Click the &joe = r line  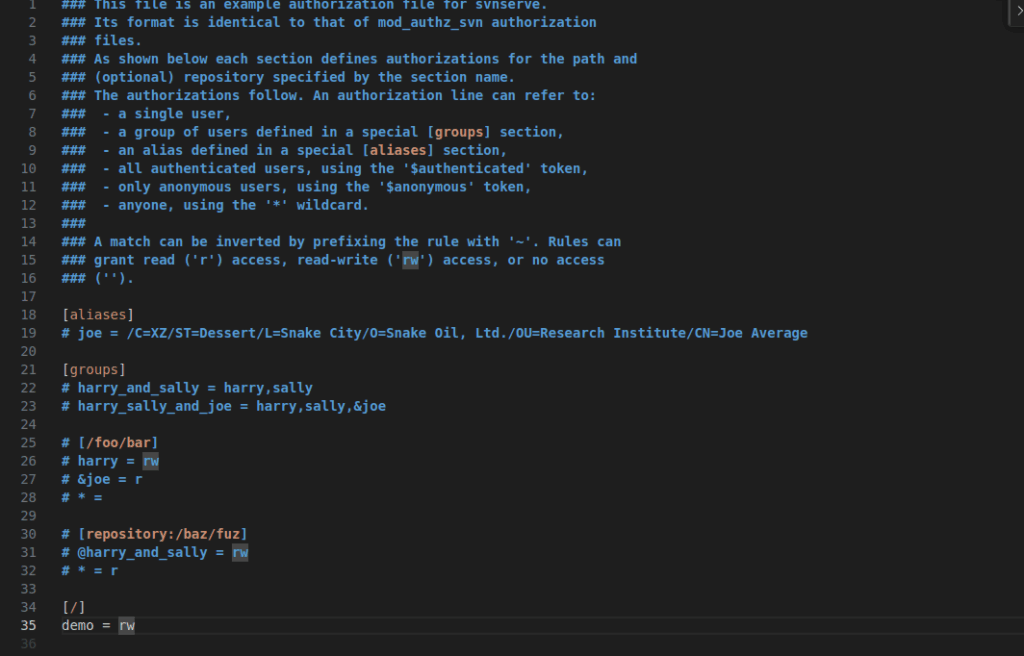coord(110,479)
